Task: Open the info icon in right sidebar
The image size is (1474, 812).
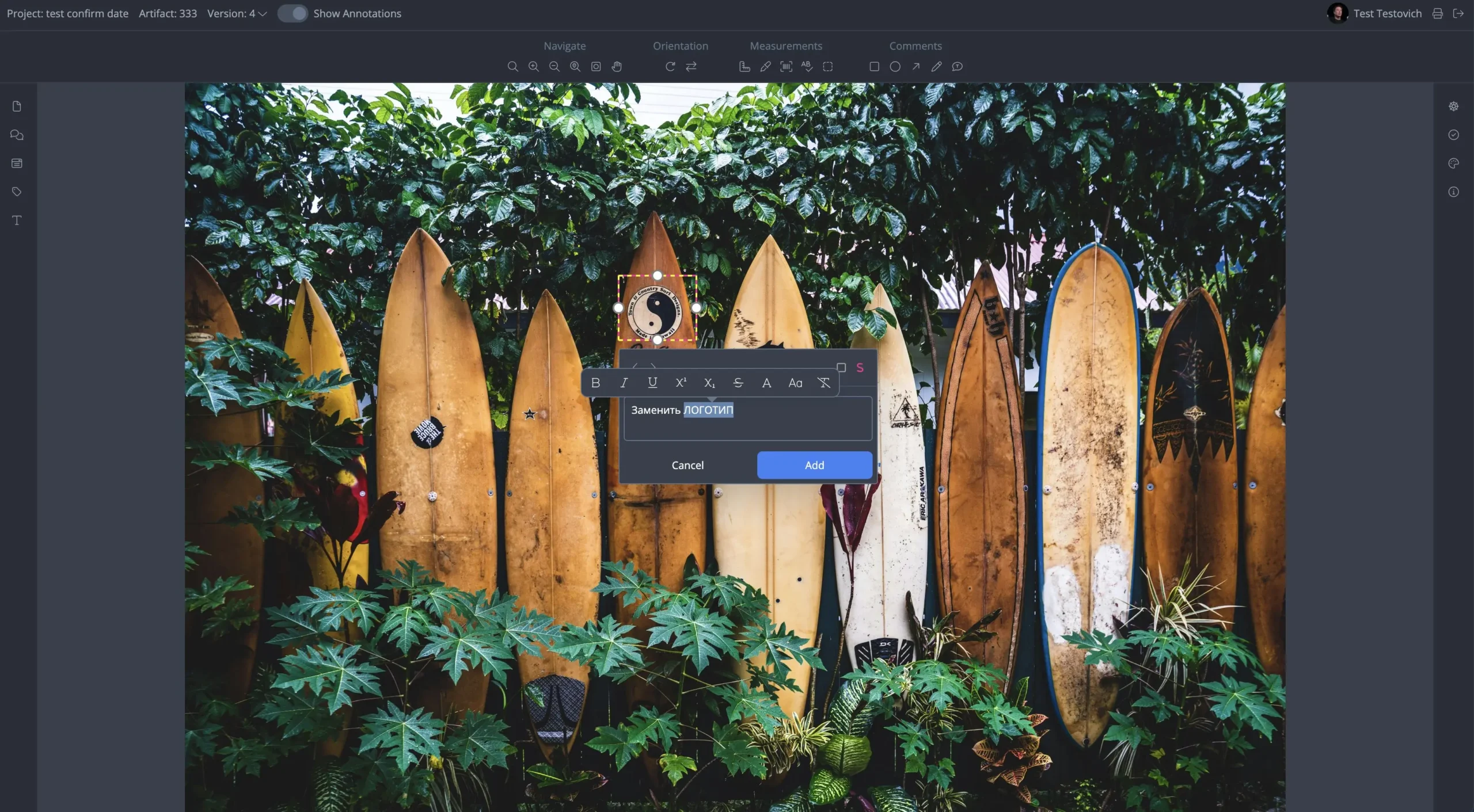Action: coord(1453,192)
